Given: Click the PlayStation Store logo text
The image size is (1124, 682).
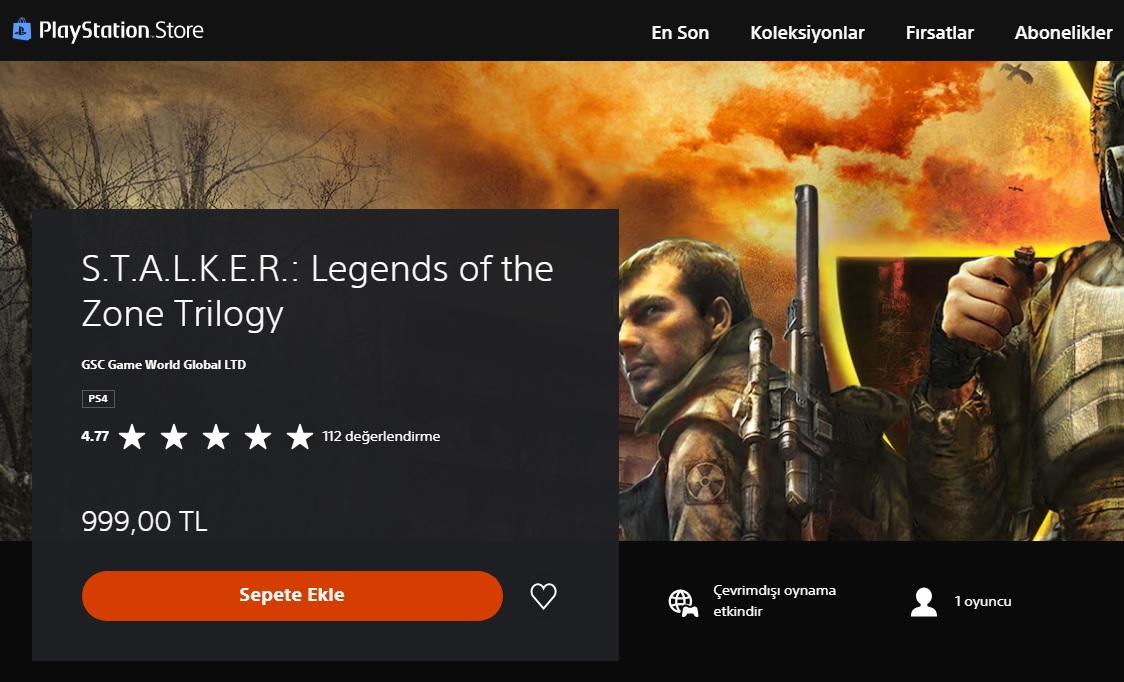Looking at the screenshot, I should [121, 30].
